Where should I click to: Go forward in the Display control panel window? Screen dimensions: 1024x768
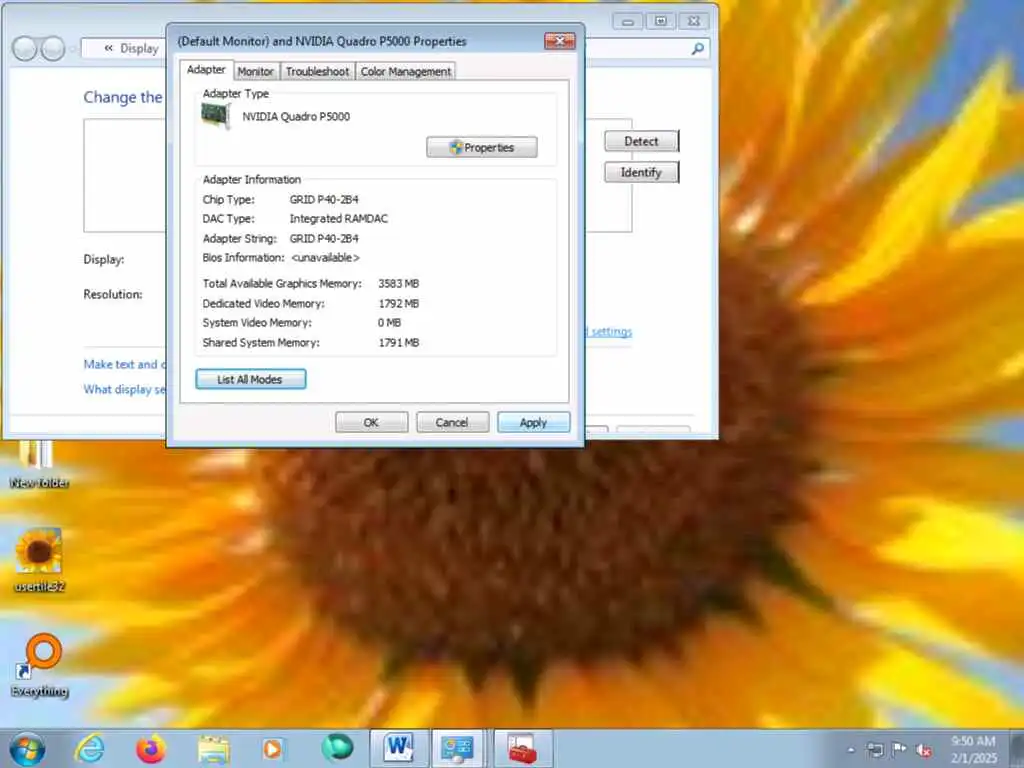tap(53, 48)
